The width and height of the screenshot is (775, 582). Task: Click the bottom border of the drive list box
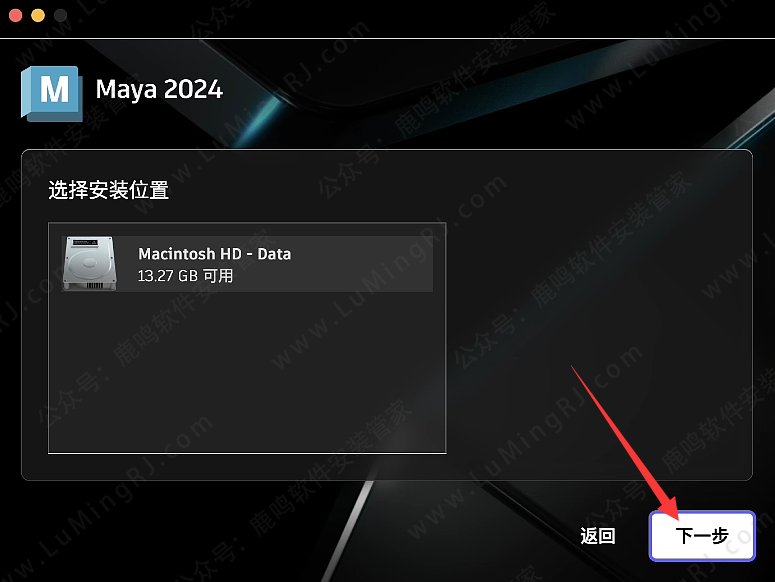pos(247,453)
